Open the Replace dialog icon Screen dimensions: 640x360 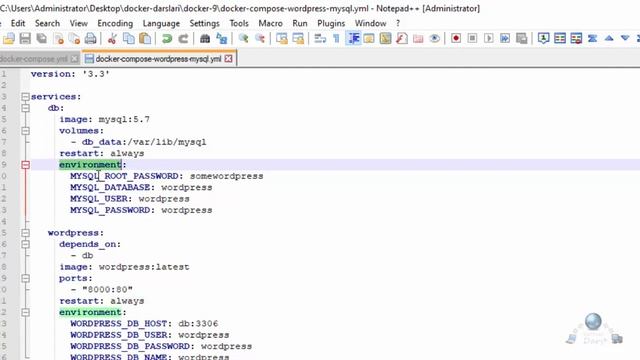point(222,39)
